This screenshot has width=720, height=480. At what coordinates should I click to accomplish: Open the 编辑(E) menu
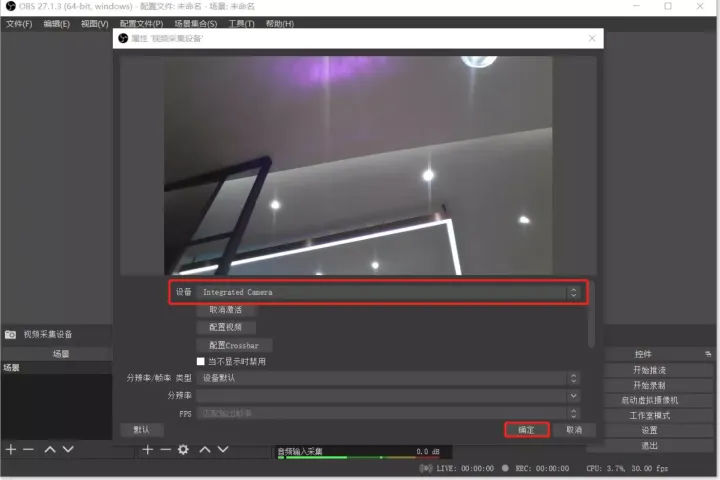pyautogui.click(x=56, y=24)
